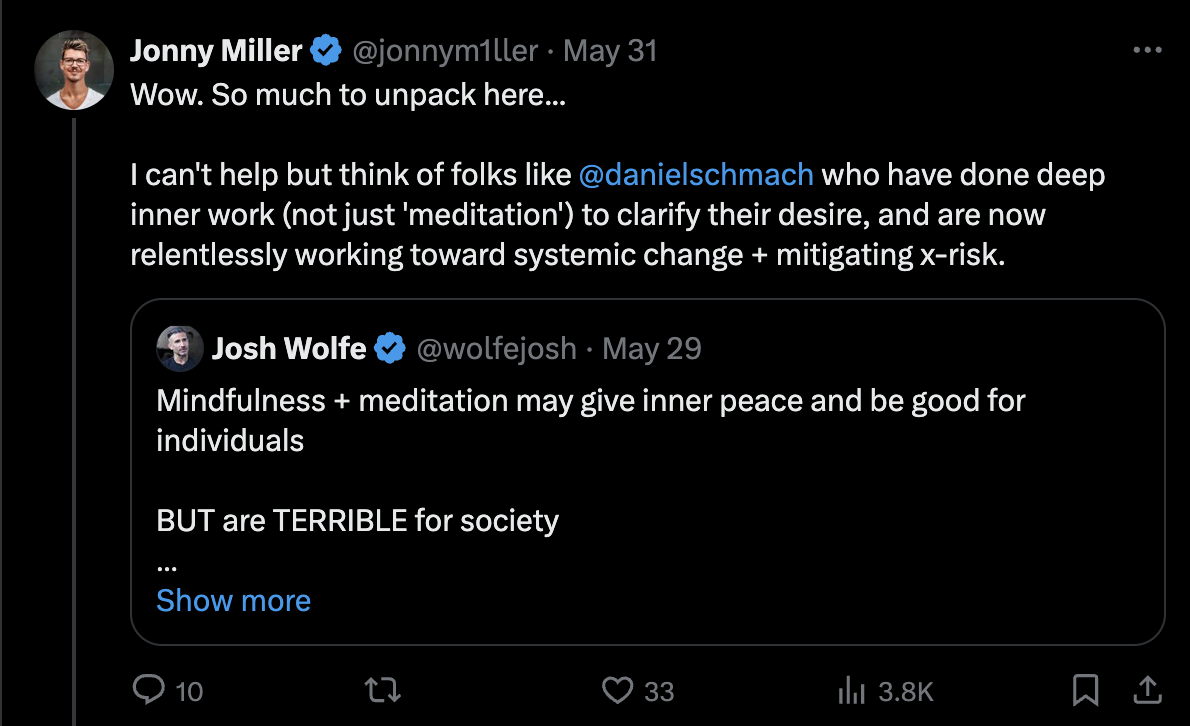Expand quoted tweet with Show more
The image size is (1190, 726).
[233, 600]
